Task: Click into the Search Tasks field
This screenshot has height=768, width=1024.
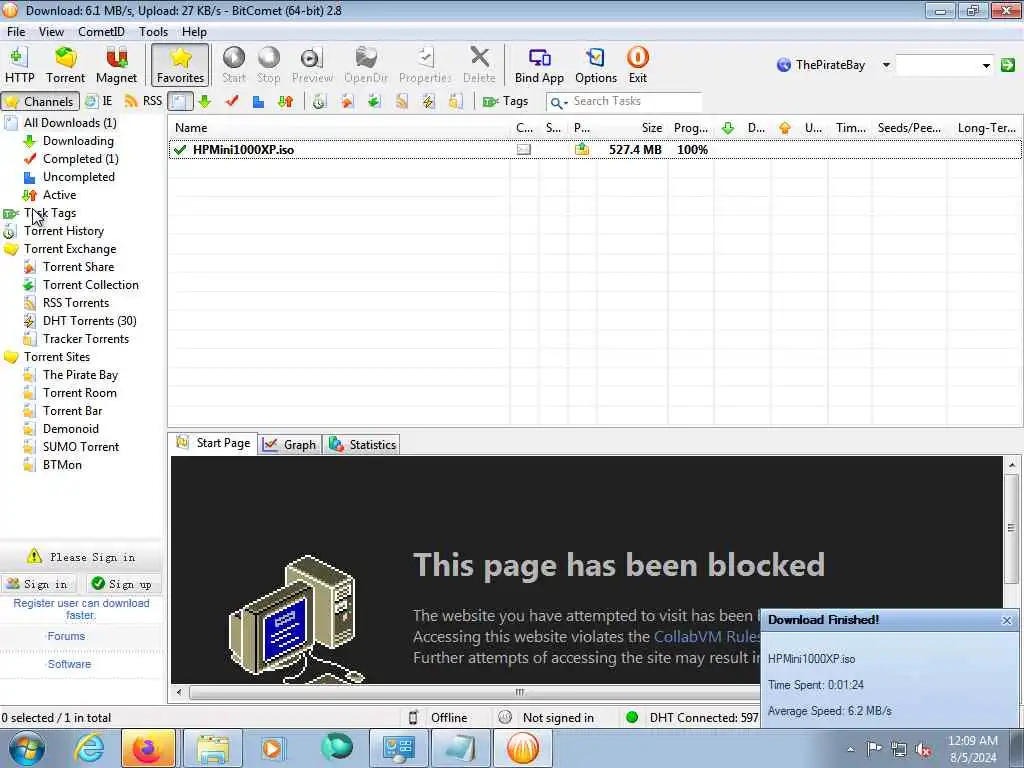Action: click(x=635, y=101)
